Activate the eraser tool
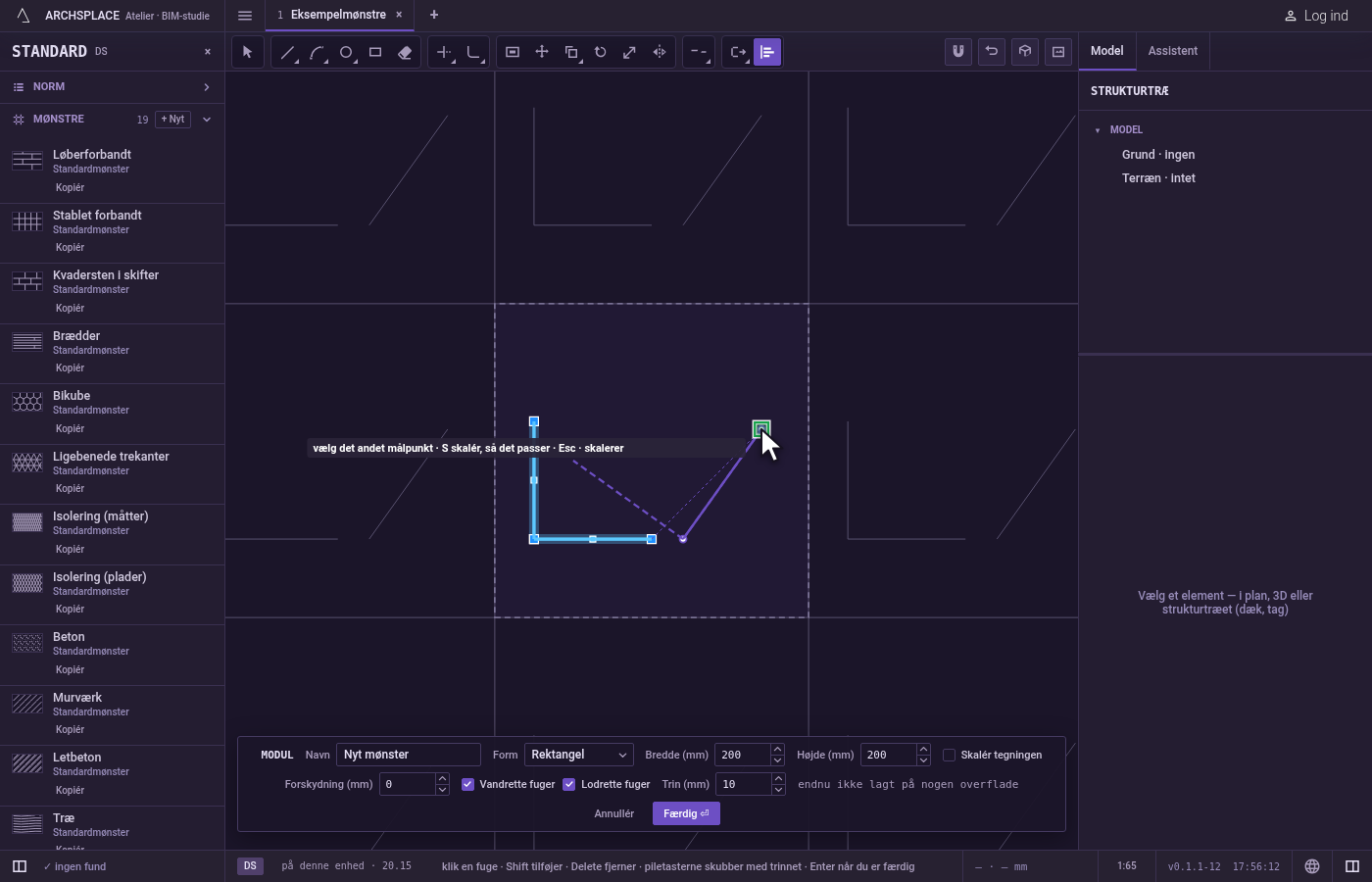Image resolution: width=1372 pixels, height=882 pixels. pyautogui.click(x=405, y=52)
